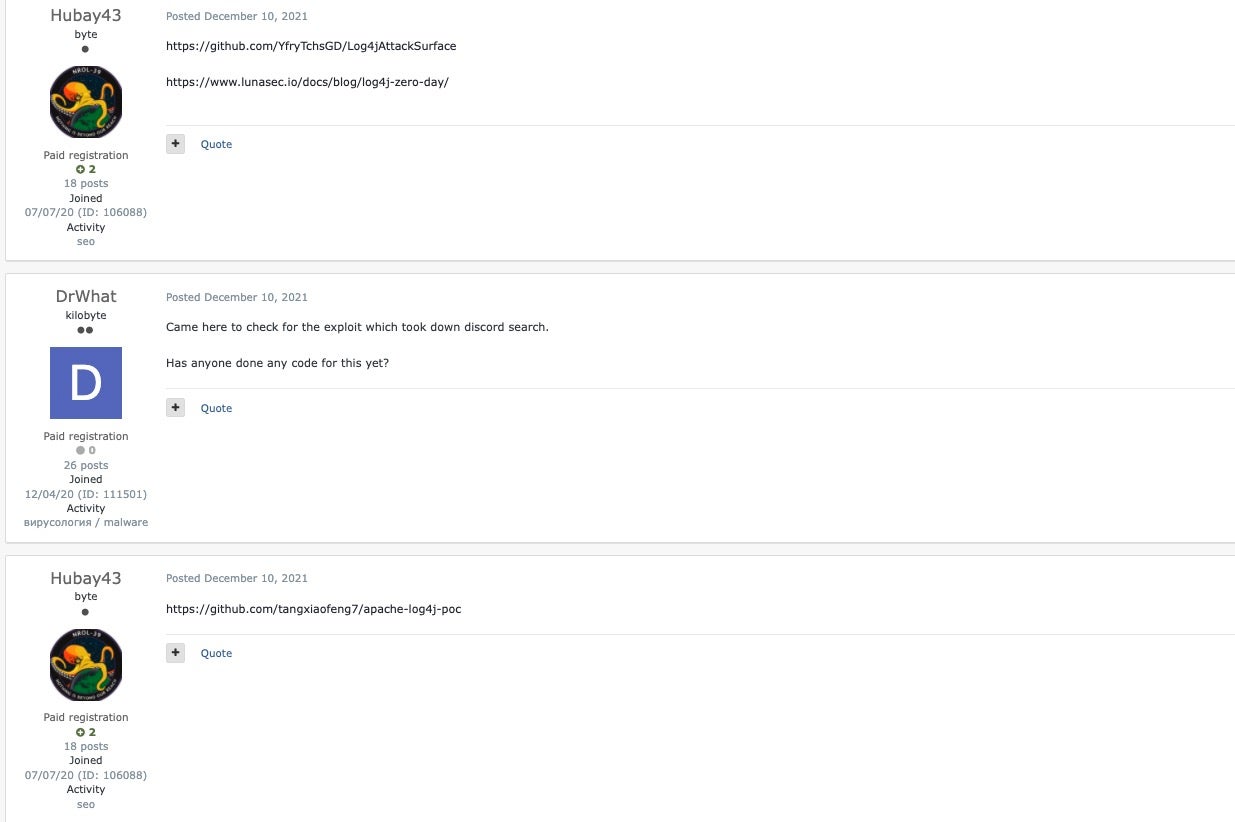The width and height of the screenshot is (1235, 822).
Task: Open the Posted December 10, 2021 timestamp on DrWhat's post
Action: [237, 297]
